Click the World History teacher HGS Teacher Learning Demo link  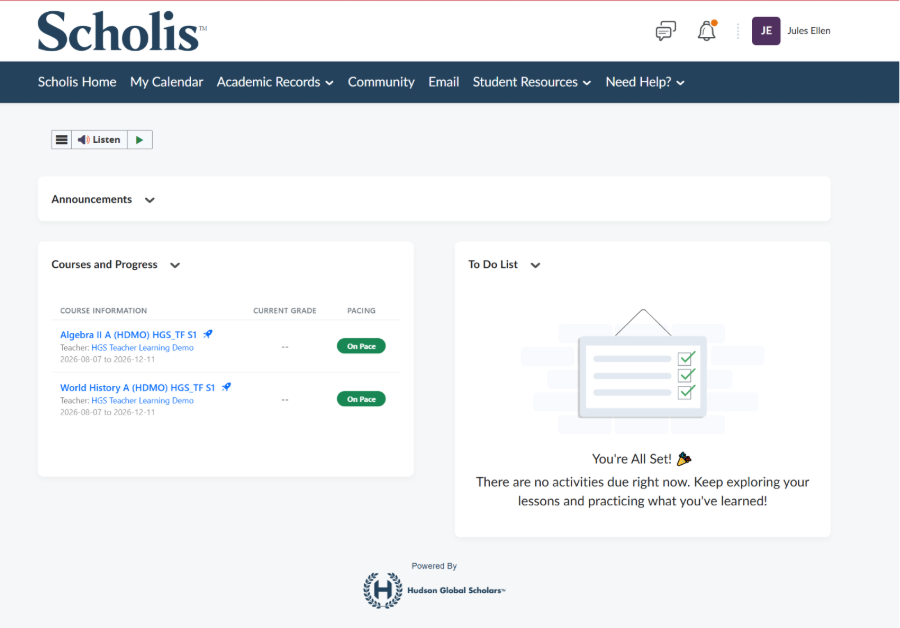tap(142, 401)
